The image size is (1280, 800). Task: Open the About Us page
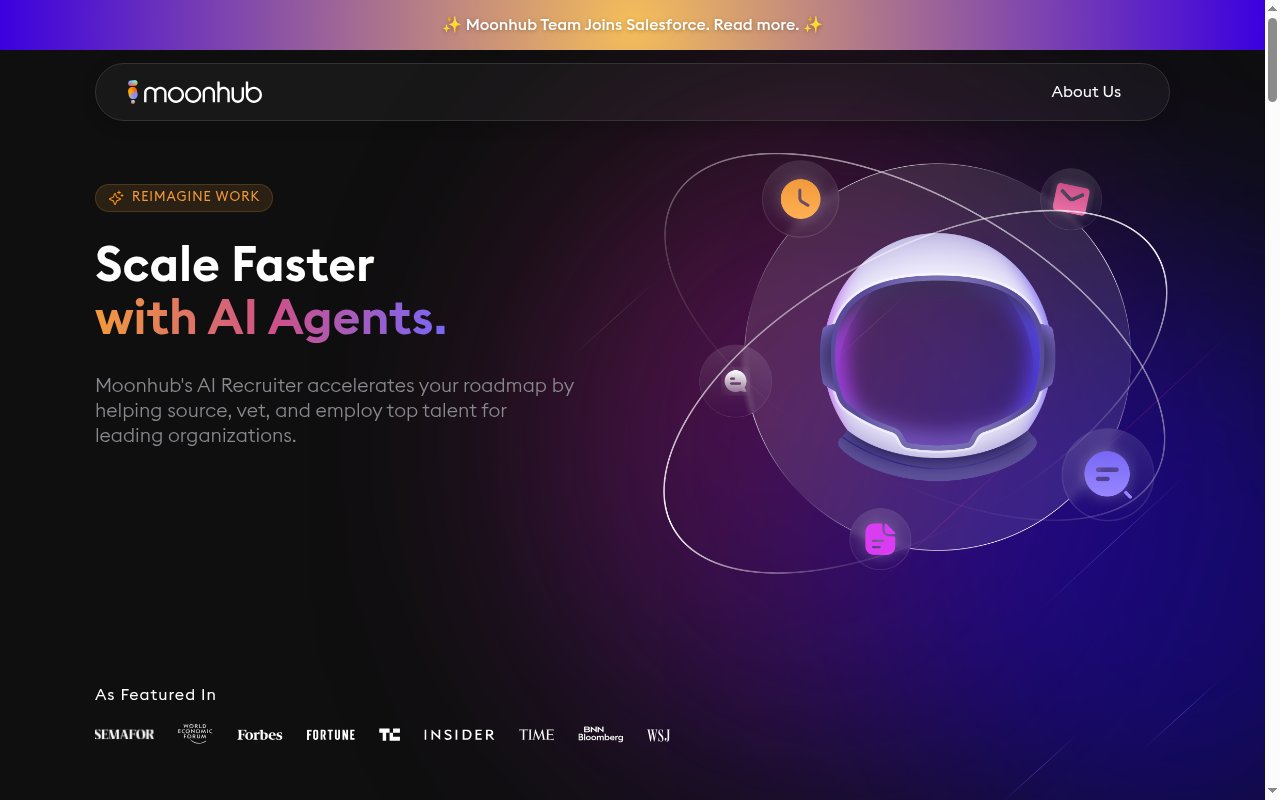click(1086, 92)
